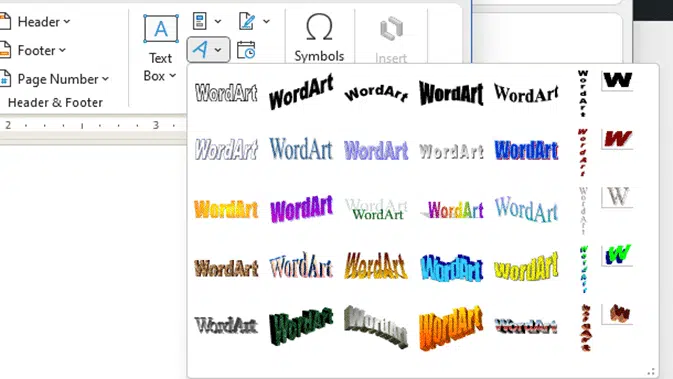This screenshot has height=379, width=673.
Task: Select the plain outline WordArt style
Action: [226, 92]
